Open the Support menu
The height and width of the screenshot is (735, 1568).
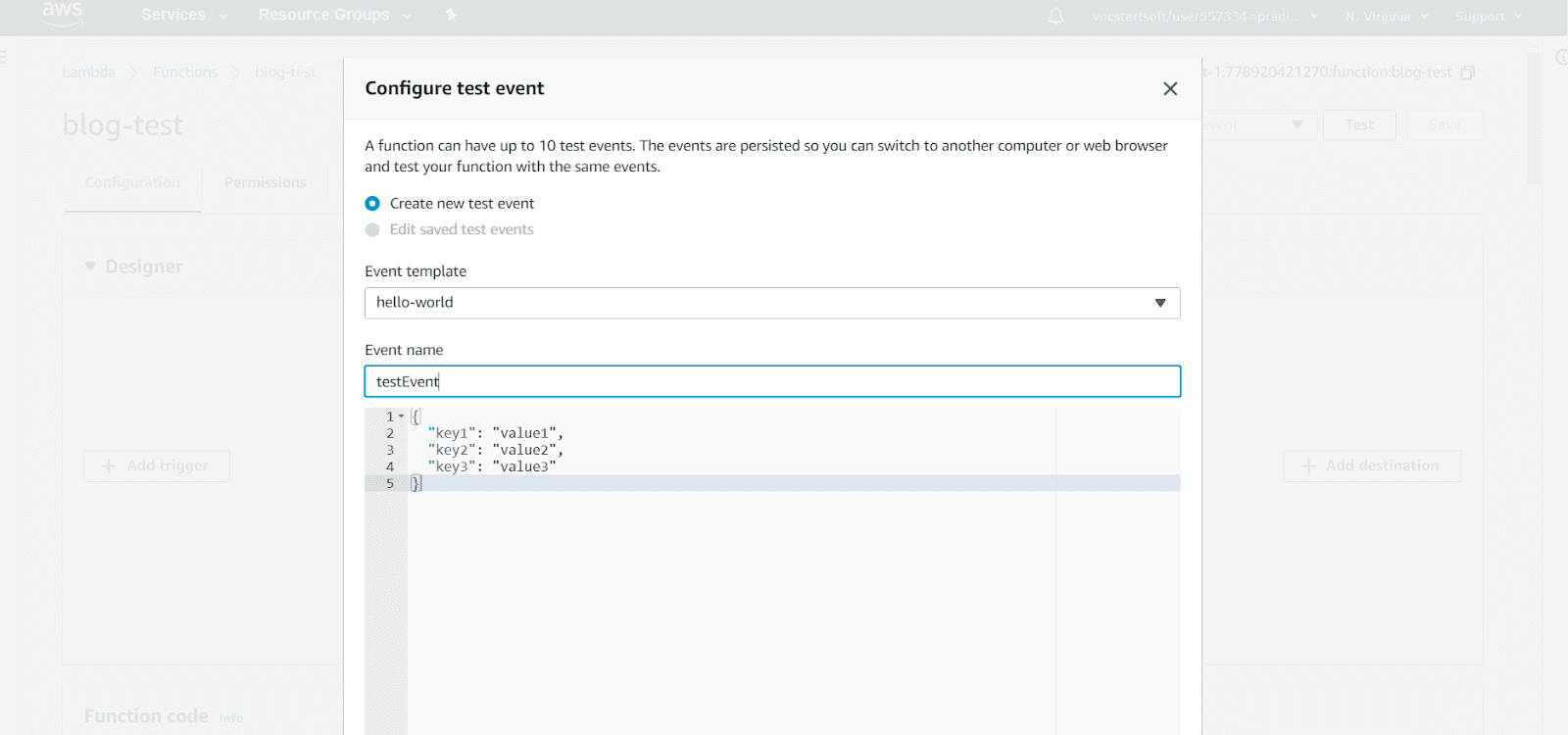tap(1489, 16)
